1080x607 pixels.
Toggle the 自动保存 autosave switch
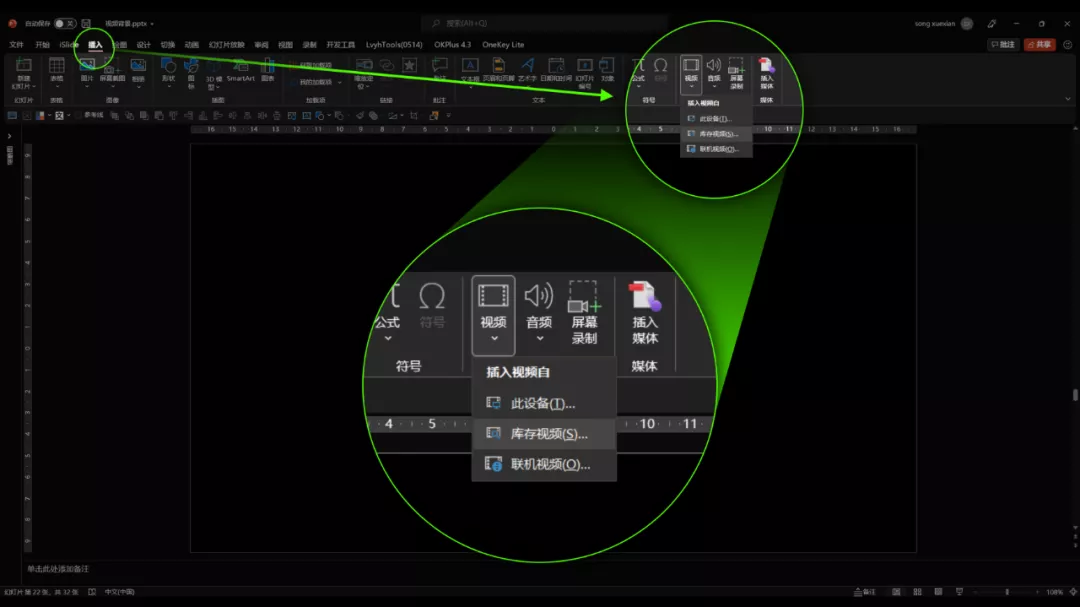(64, 23)
